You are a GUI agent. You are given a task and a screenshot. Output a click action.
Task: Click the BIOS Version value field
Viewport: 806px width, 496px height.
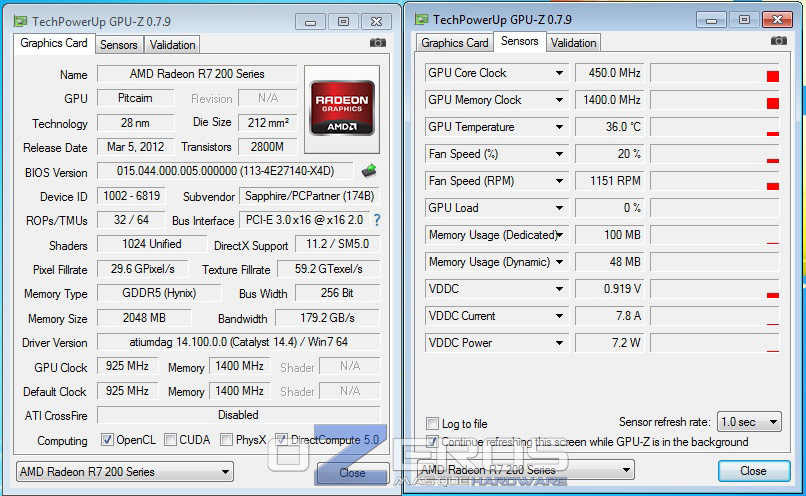pos(225,171)
